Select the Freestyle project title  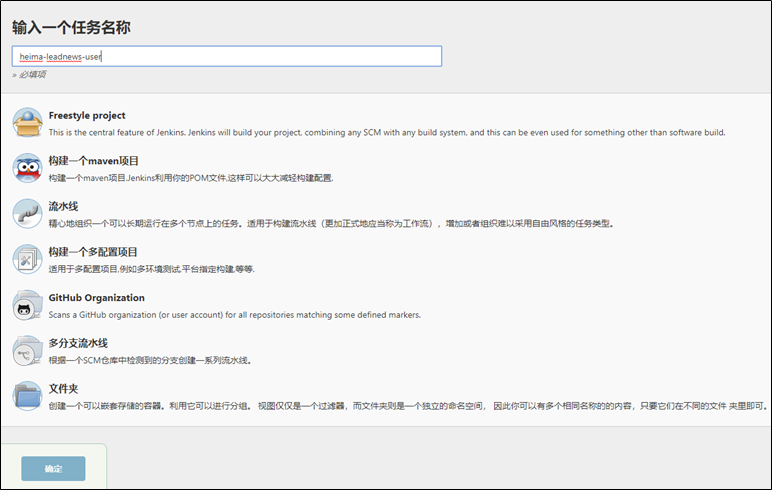coord(87,116)
